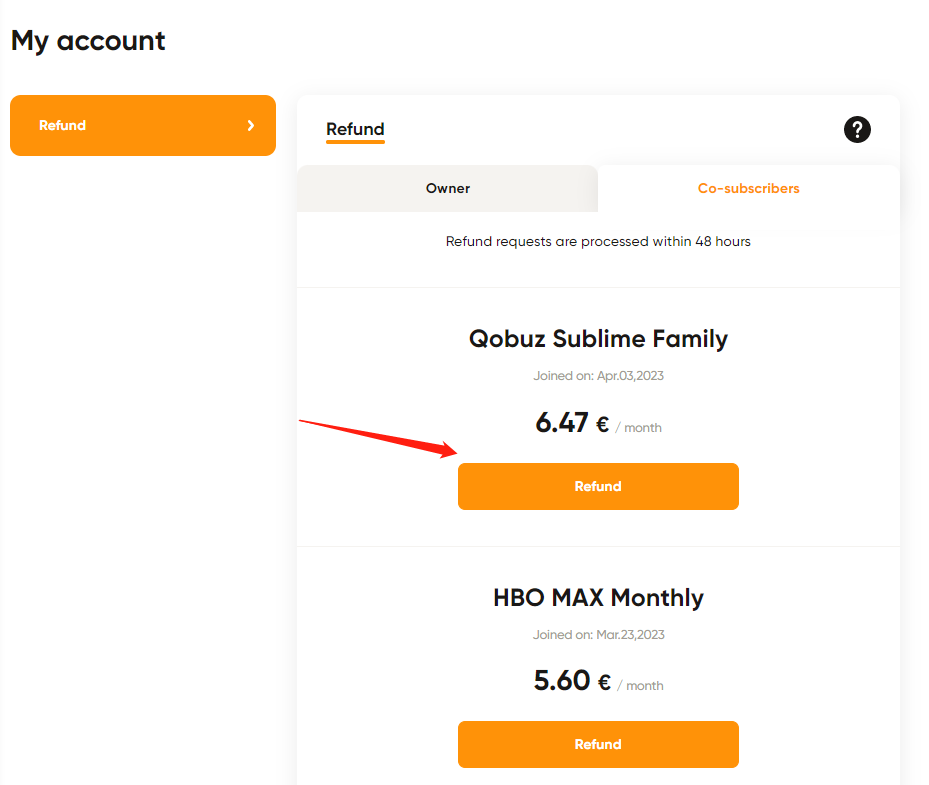The height and width of the screenshot is (785, 929).
Task: Switch to the Owner tab
Action: tap(447, 188)
